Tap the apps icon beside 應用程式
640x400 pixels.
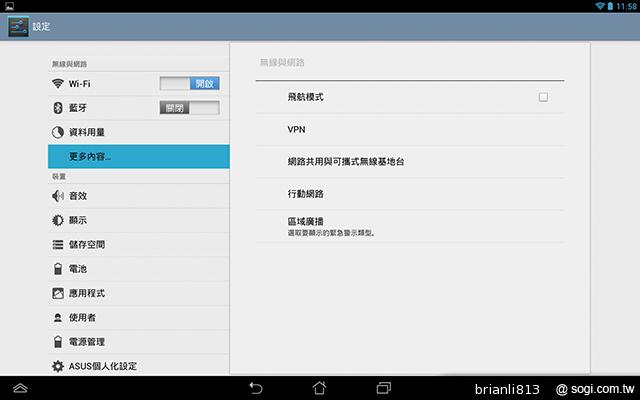tap(58, 293)
